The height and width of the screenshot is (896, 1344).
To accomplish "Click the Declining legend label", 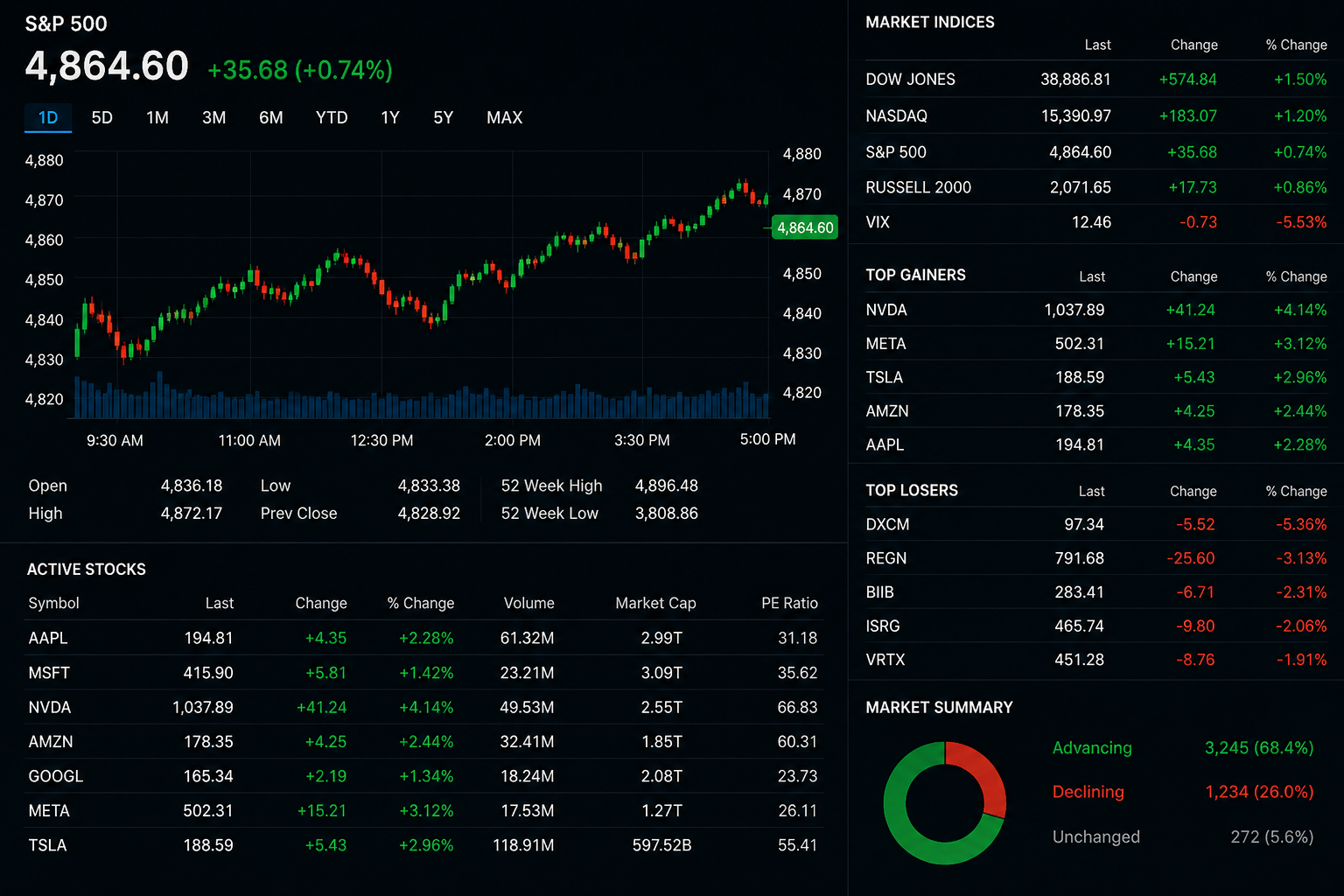I will click(1088, 792).
